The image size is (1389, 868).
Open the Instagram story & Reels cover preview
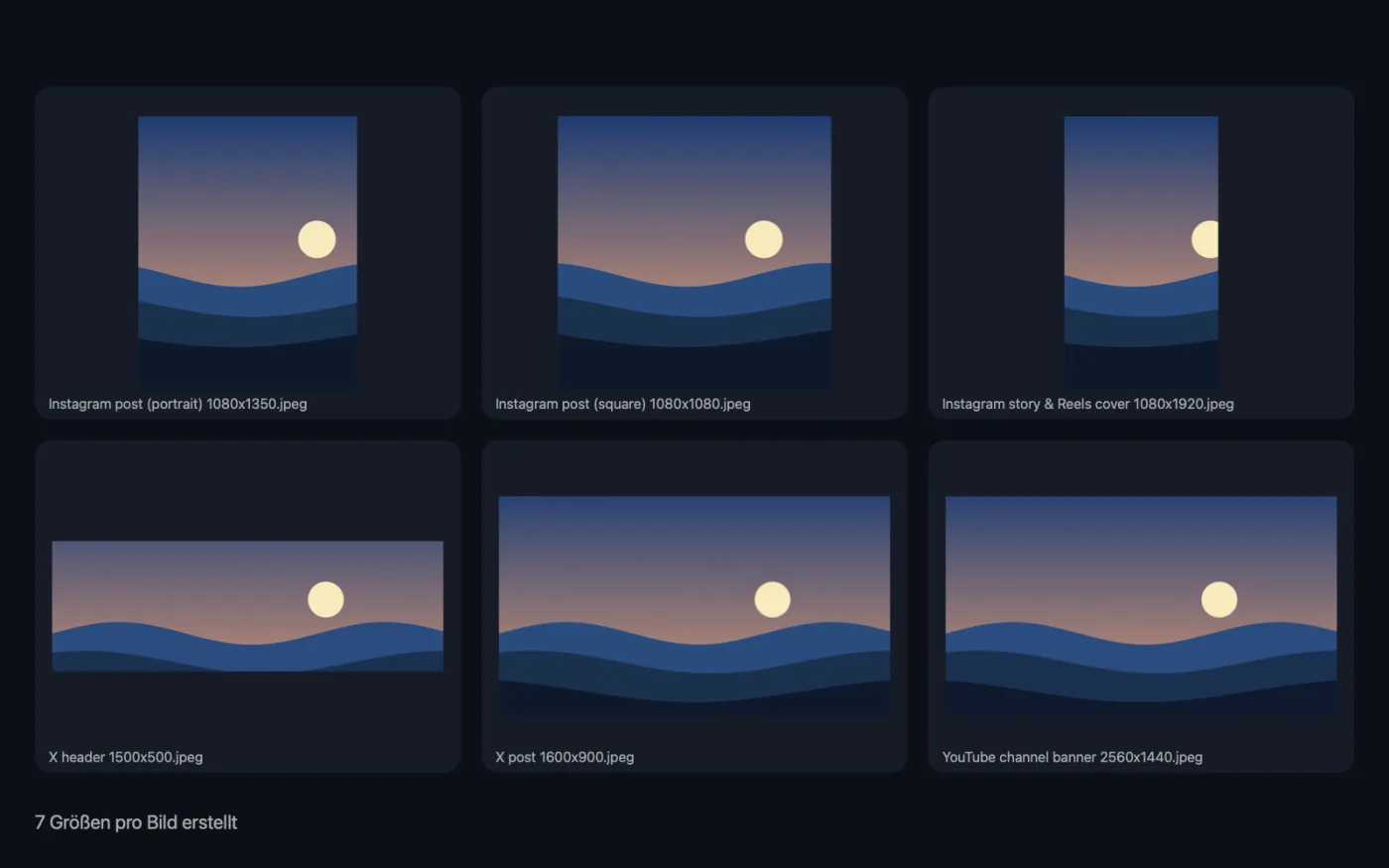pyautogui.click(x=1141, y=253)
